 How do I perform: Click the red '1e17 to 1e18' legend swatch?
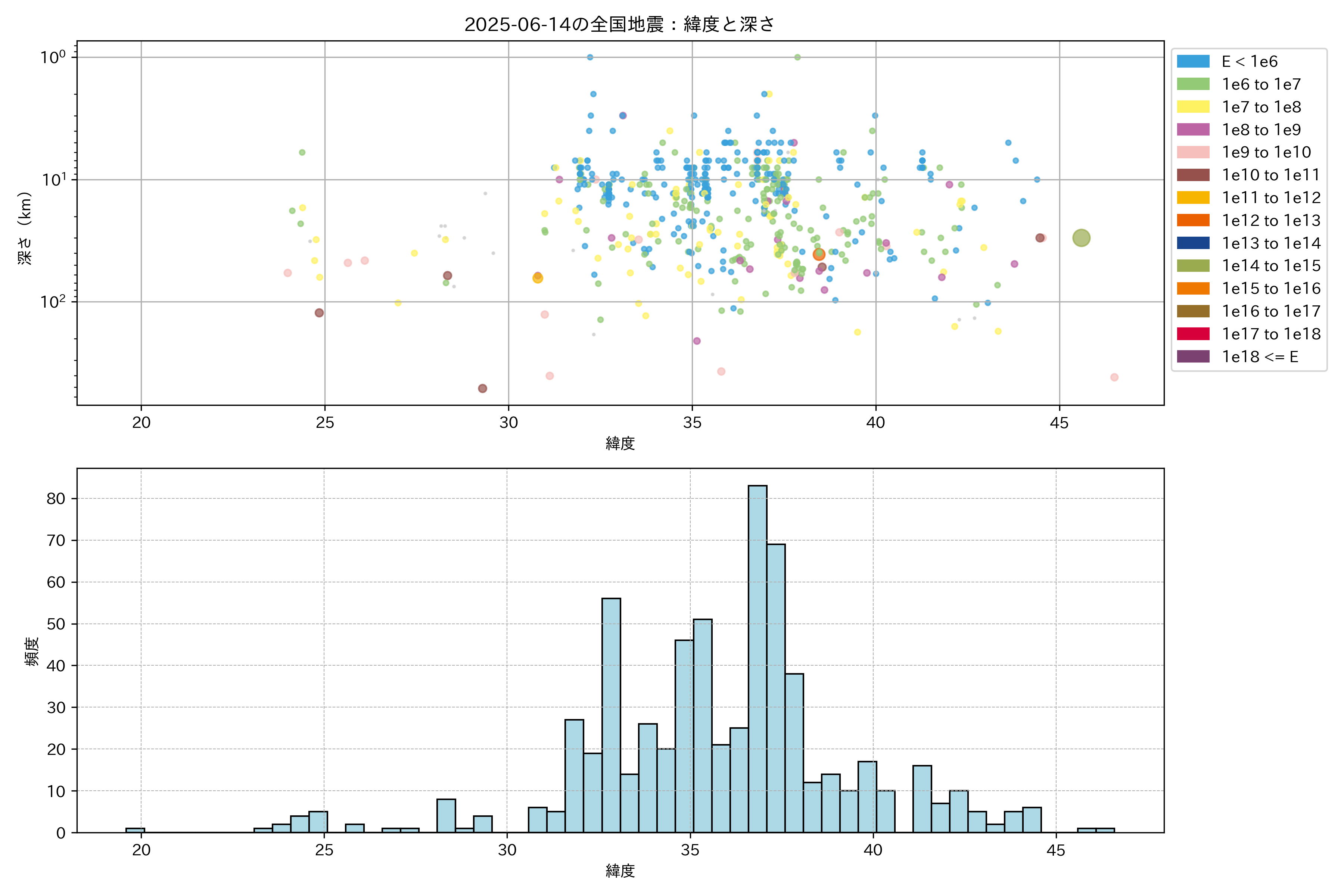point(1193,334)
